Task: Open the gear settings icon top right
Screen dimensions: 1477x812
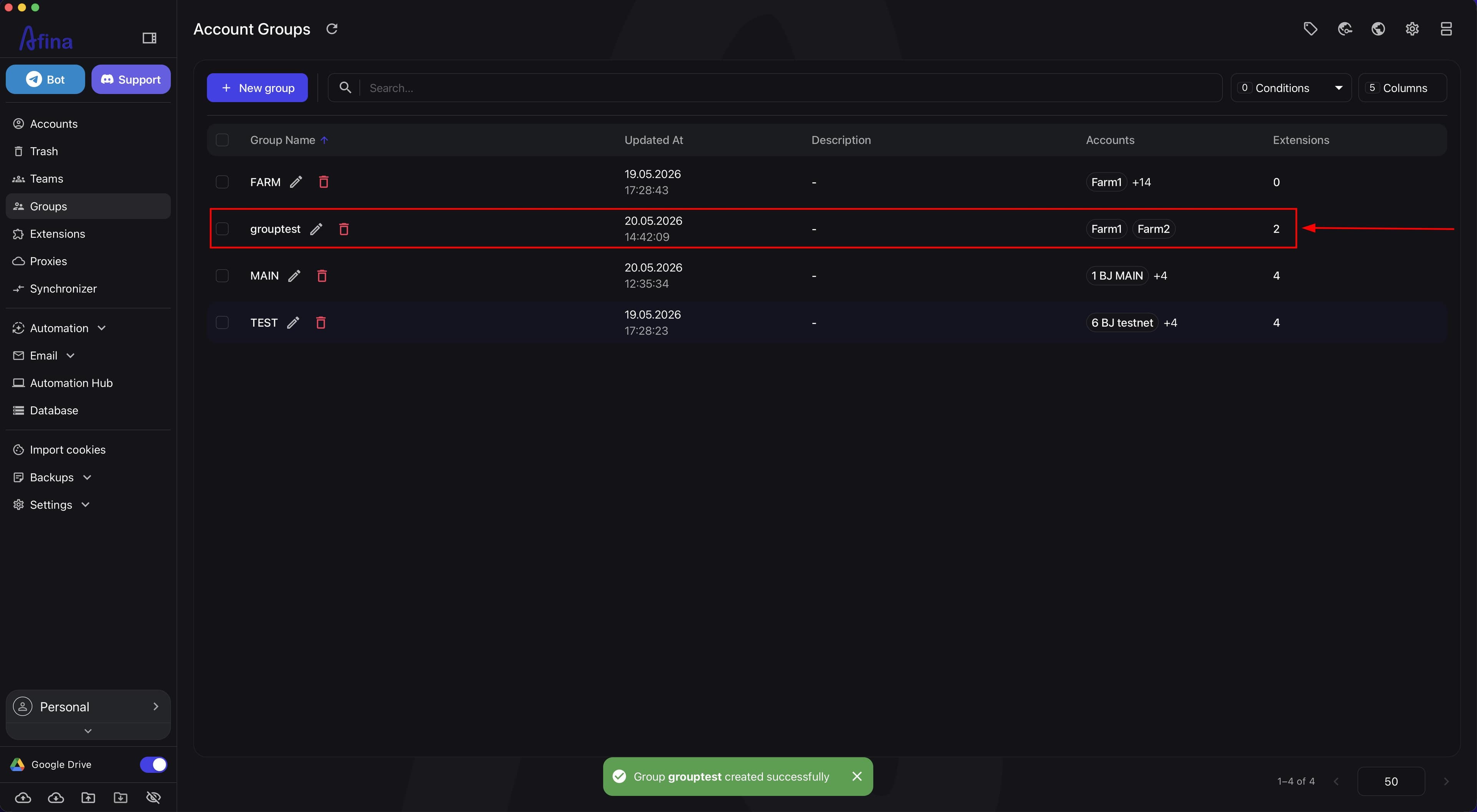Action: (1412, 29)
